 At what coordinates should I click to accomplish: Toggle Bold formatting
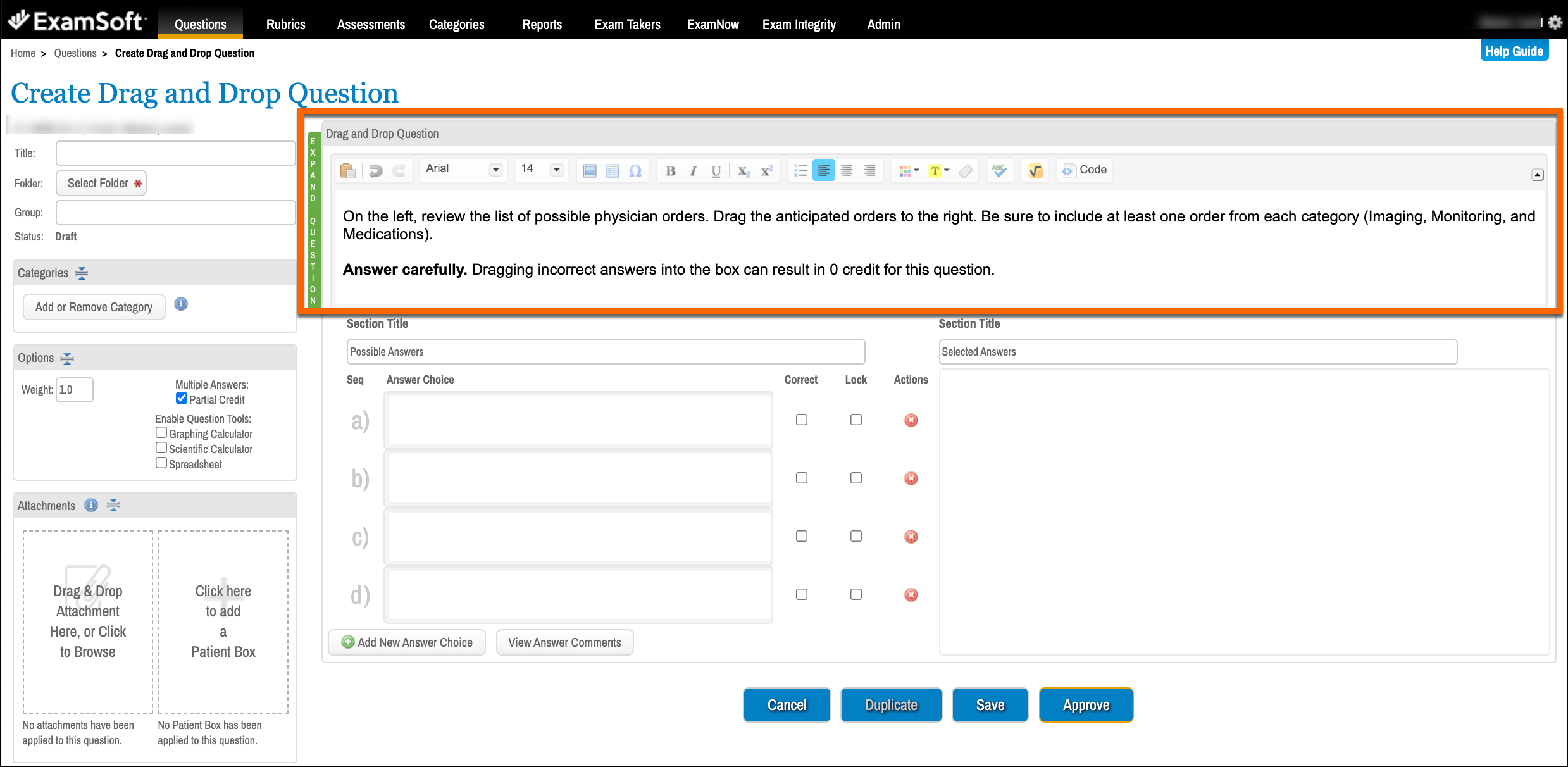point(670,171)
